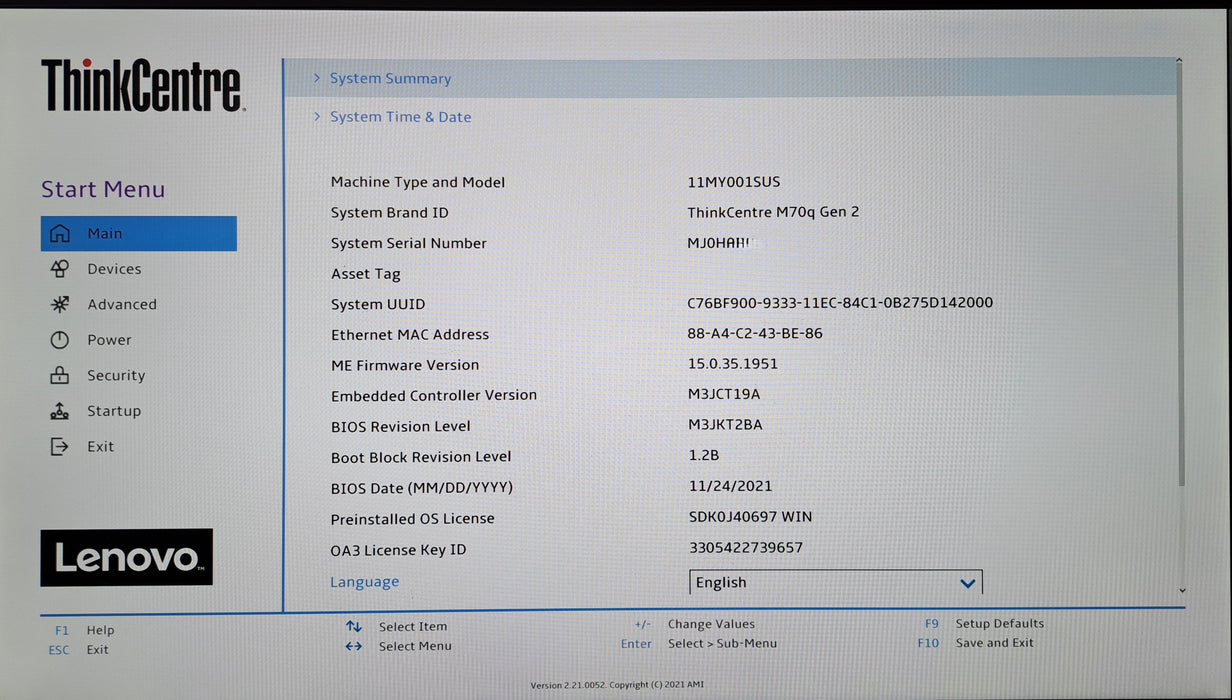This screenshot has width=1232, height=700.
Task: Open the Main menu
Action: point(139,233)
